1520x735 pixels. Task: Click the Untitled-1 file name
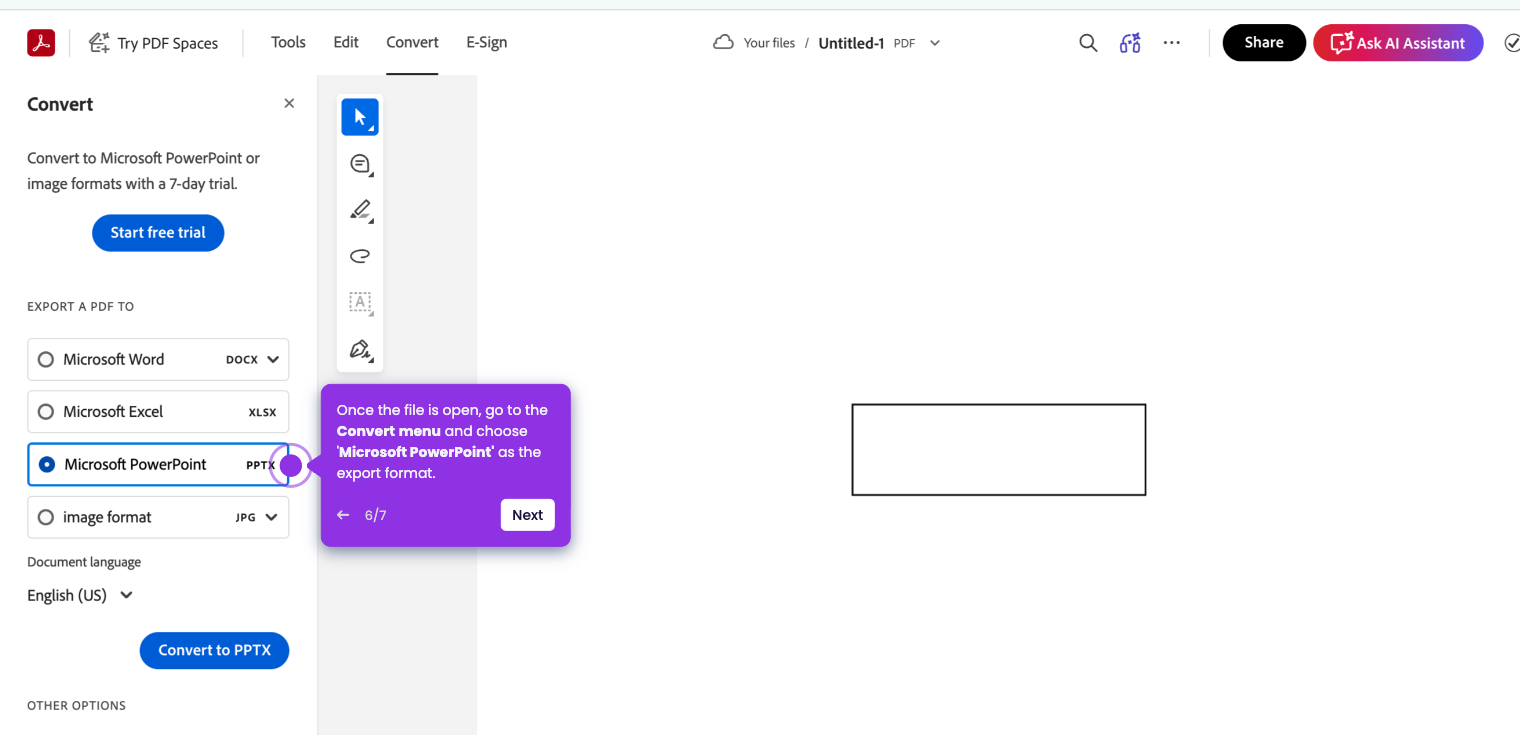point(851,43)
